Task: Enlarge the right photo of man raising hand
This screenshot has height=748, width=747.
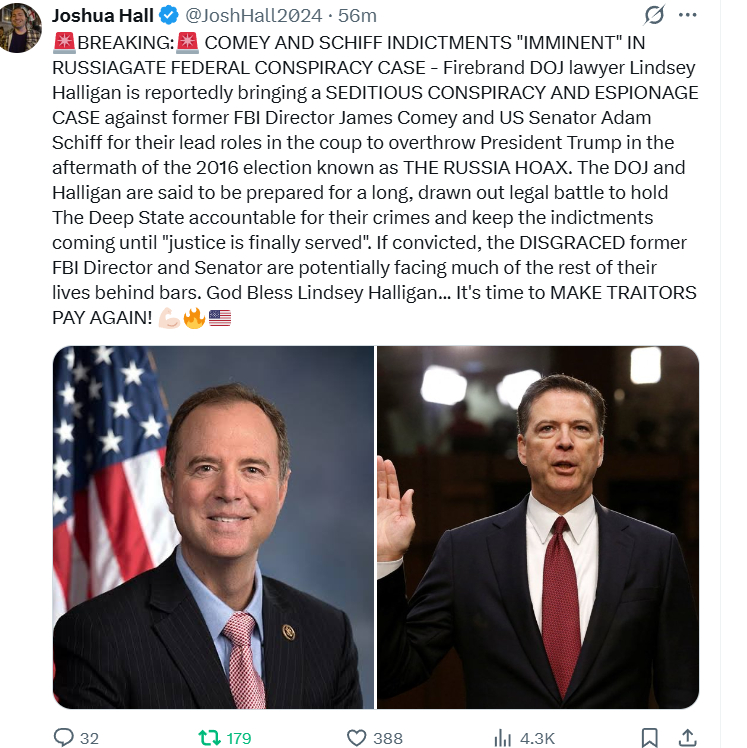Action: pos(538,527)
